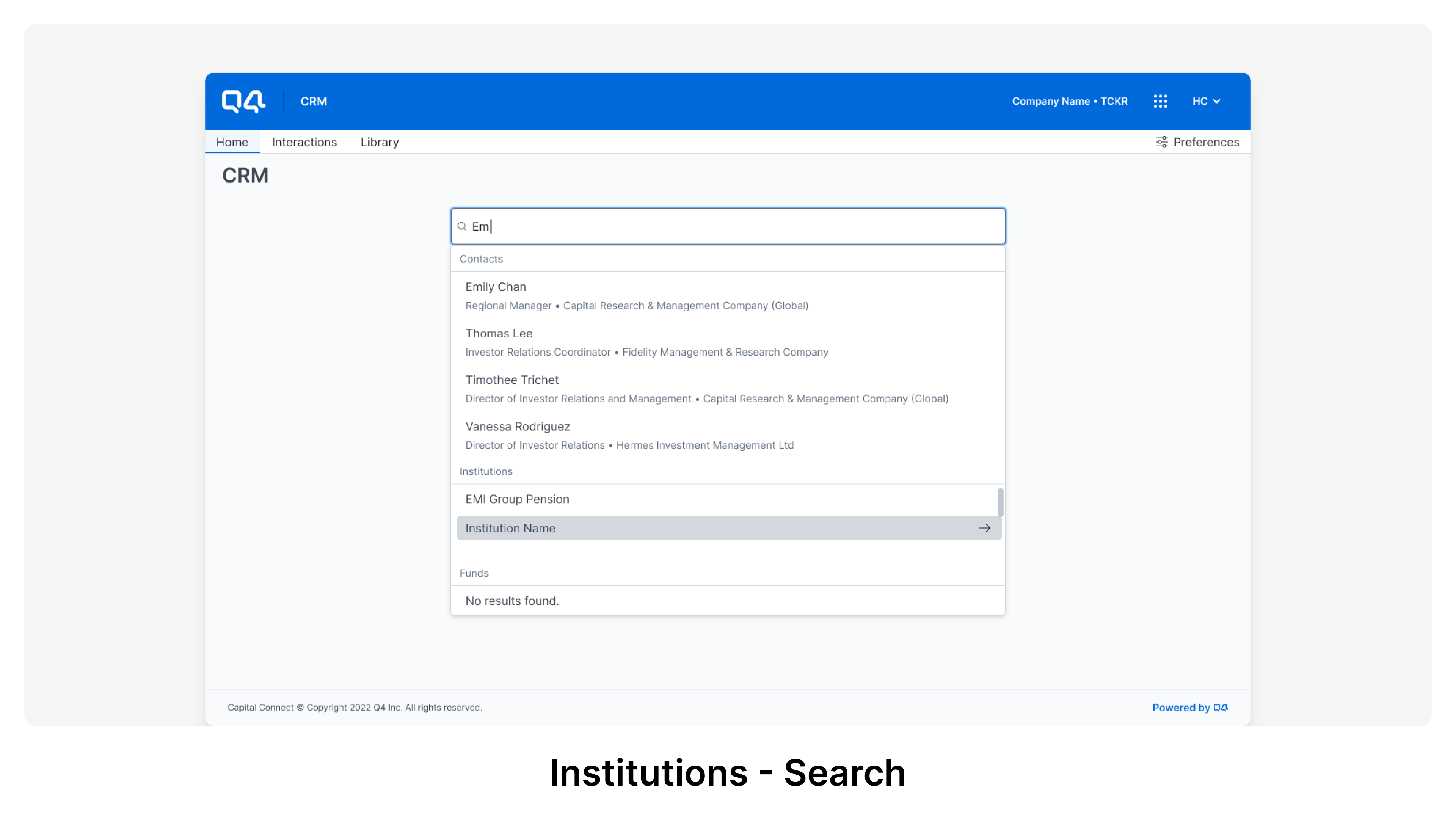
Task: Open the HC account dropdown
Action: [1207, 101]
